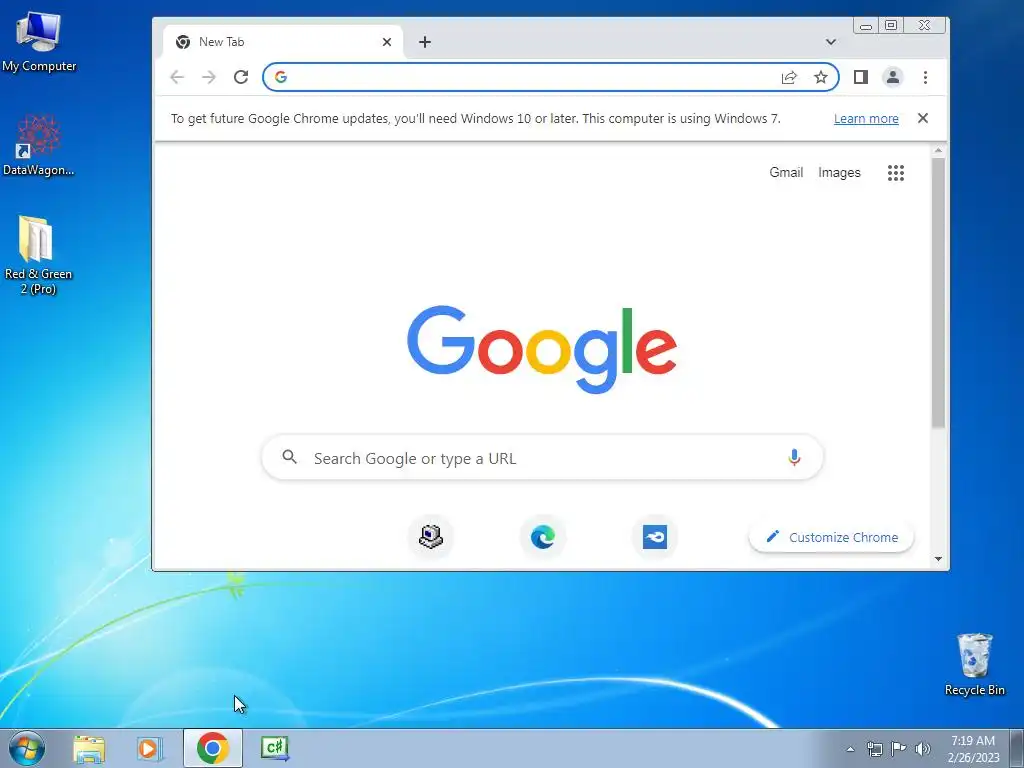Click the Chrome taskbar button
Image resolution: width=1024 pixels, height=768 pixels.
click(213, 748)
